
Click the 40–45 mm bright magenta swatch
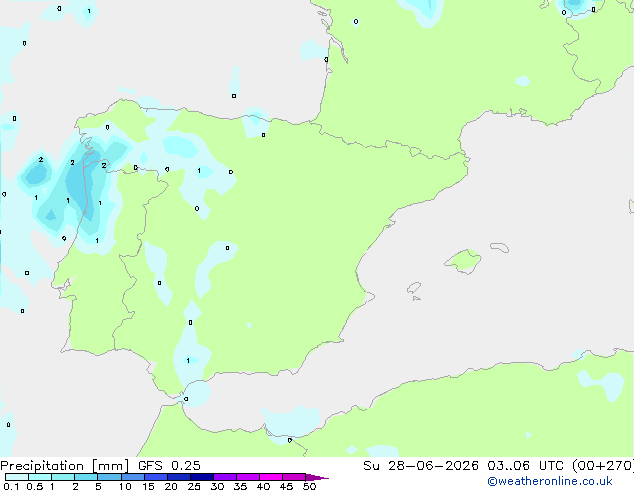[x=271, y=477]
